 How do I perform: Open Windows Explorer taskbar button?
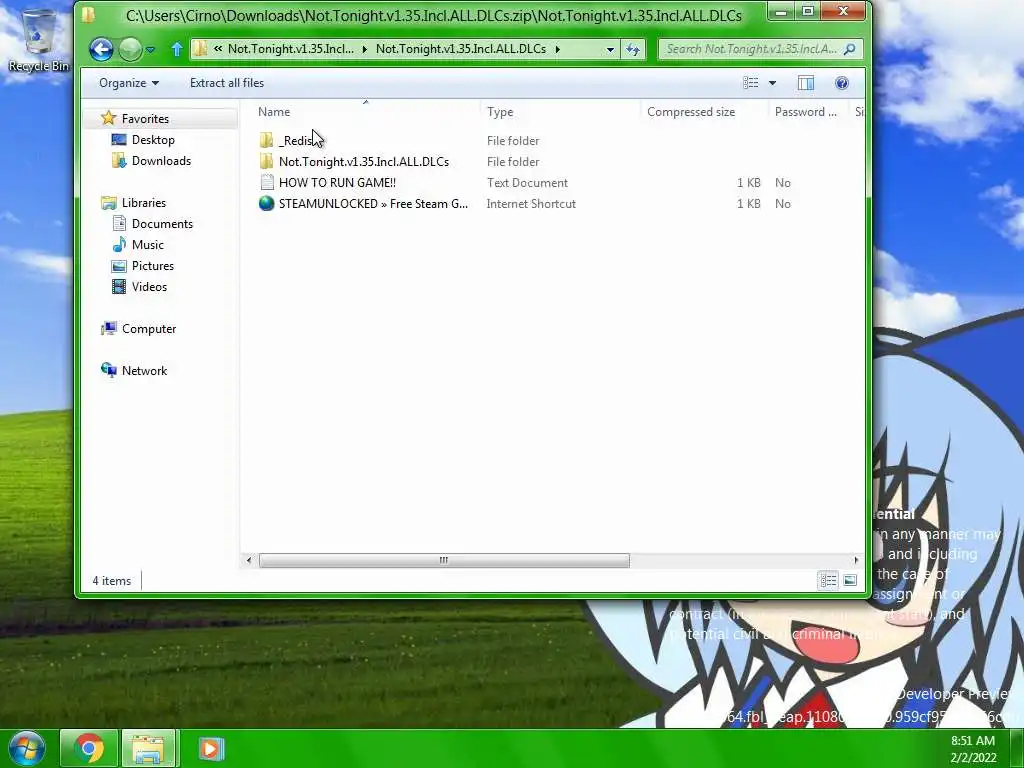(x=148, y=748)
